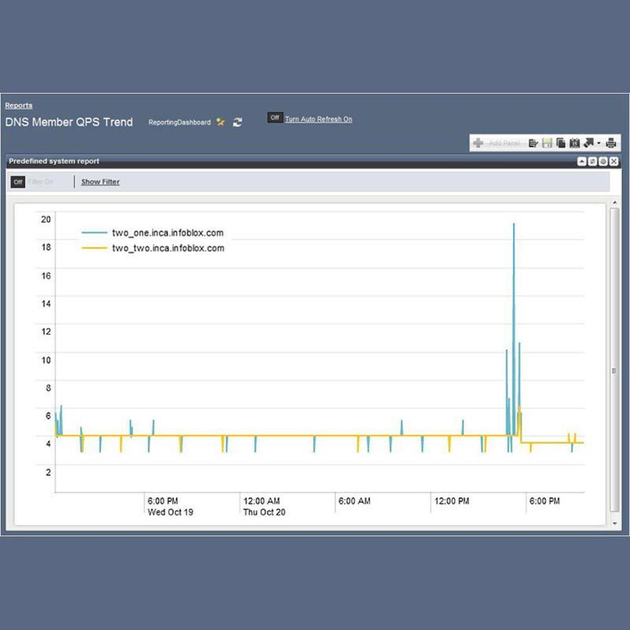
Task: Click the yellow legend line swatch
Action: (94, 248)
